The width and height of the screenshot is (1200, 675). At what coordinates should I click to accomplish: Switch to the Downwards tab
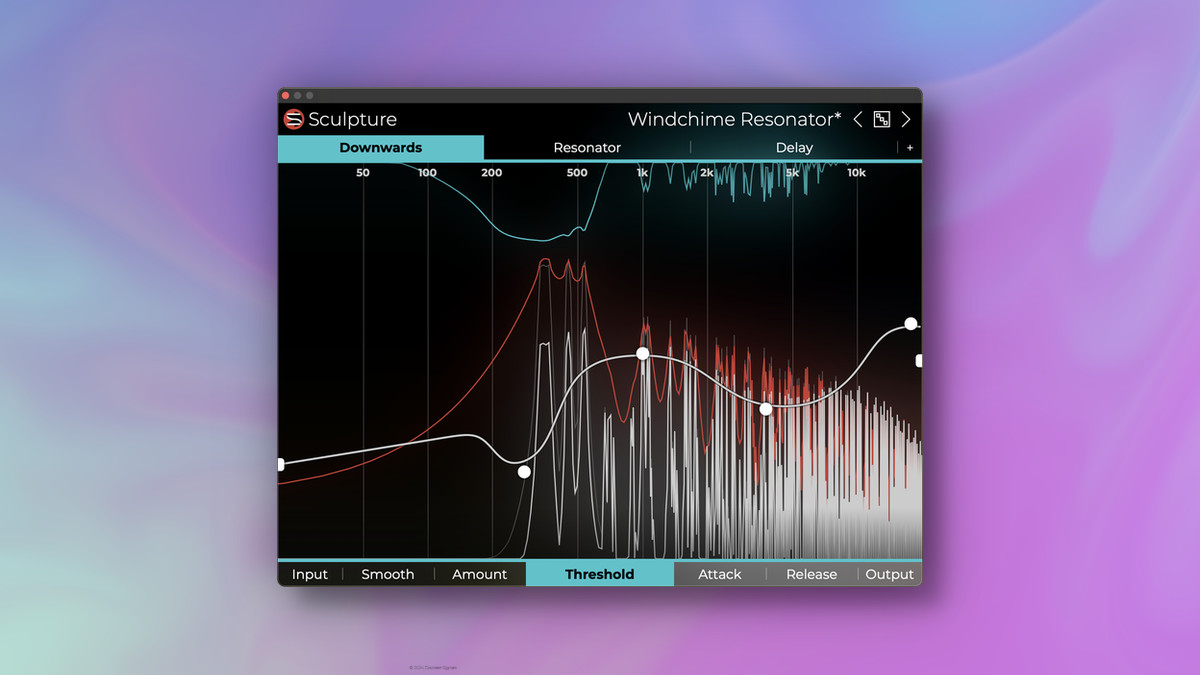click(381, 147)
